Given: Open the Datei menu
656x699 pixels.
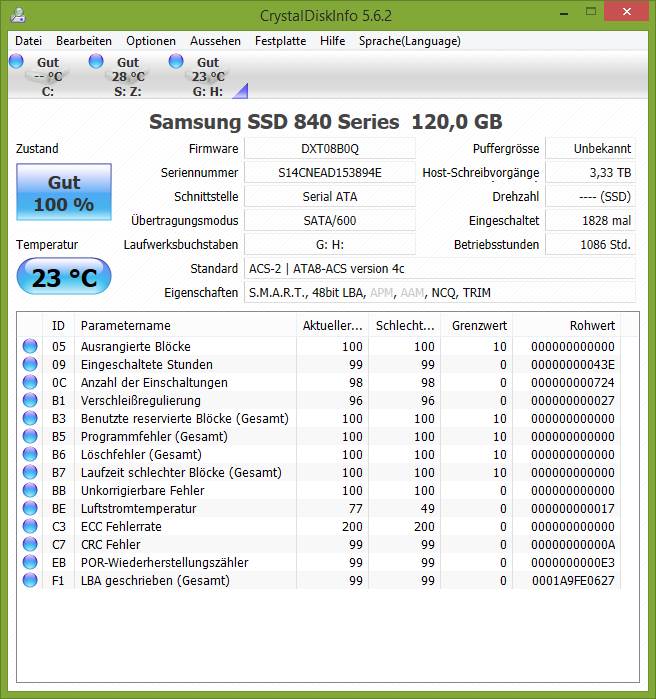Looking at the screenshot, I should click(x=29, y=41).
